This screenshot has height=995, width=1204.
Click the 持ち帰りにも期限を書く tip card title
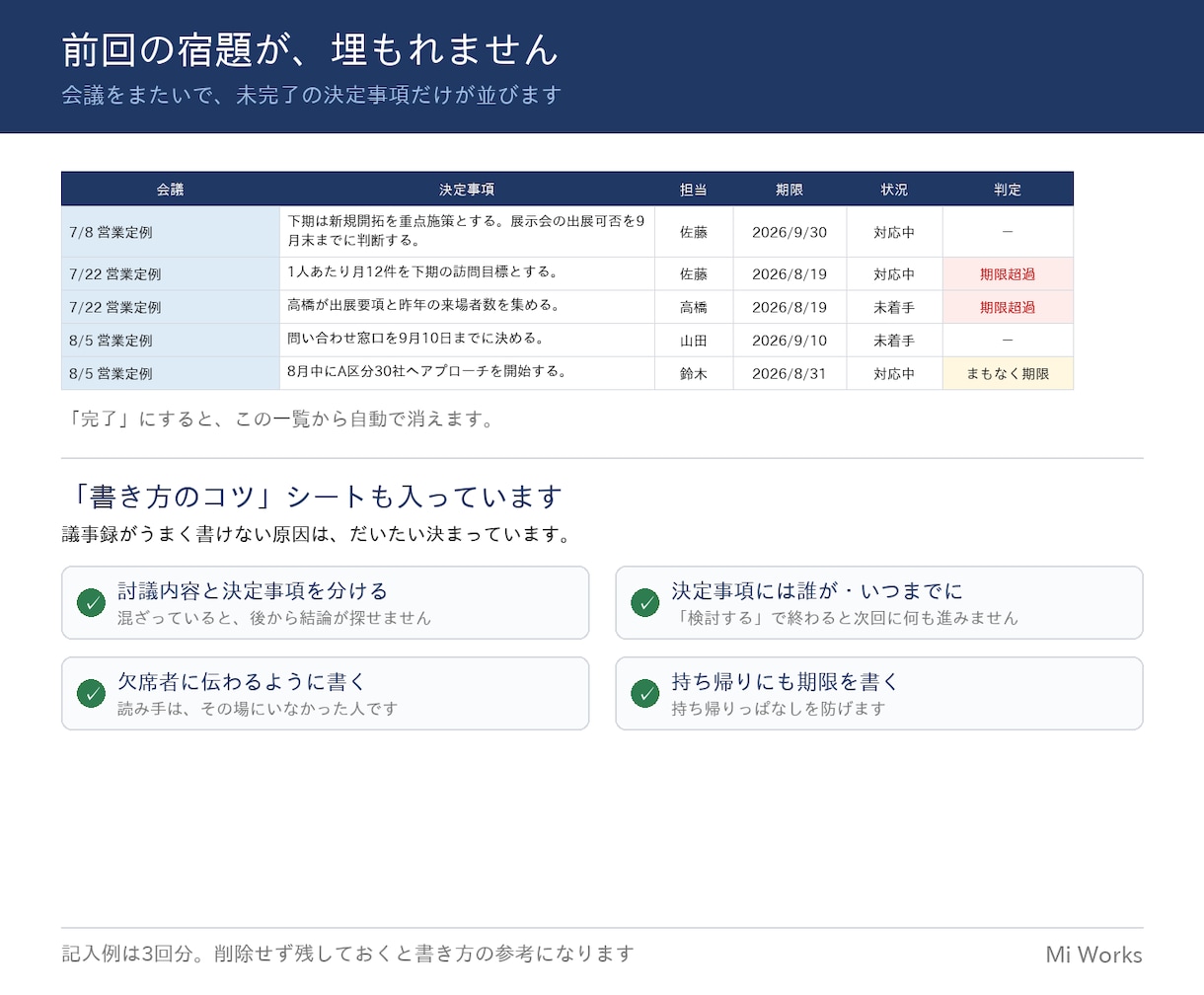point(786,682)
